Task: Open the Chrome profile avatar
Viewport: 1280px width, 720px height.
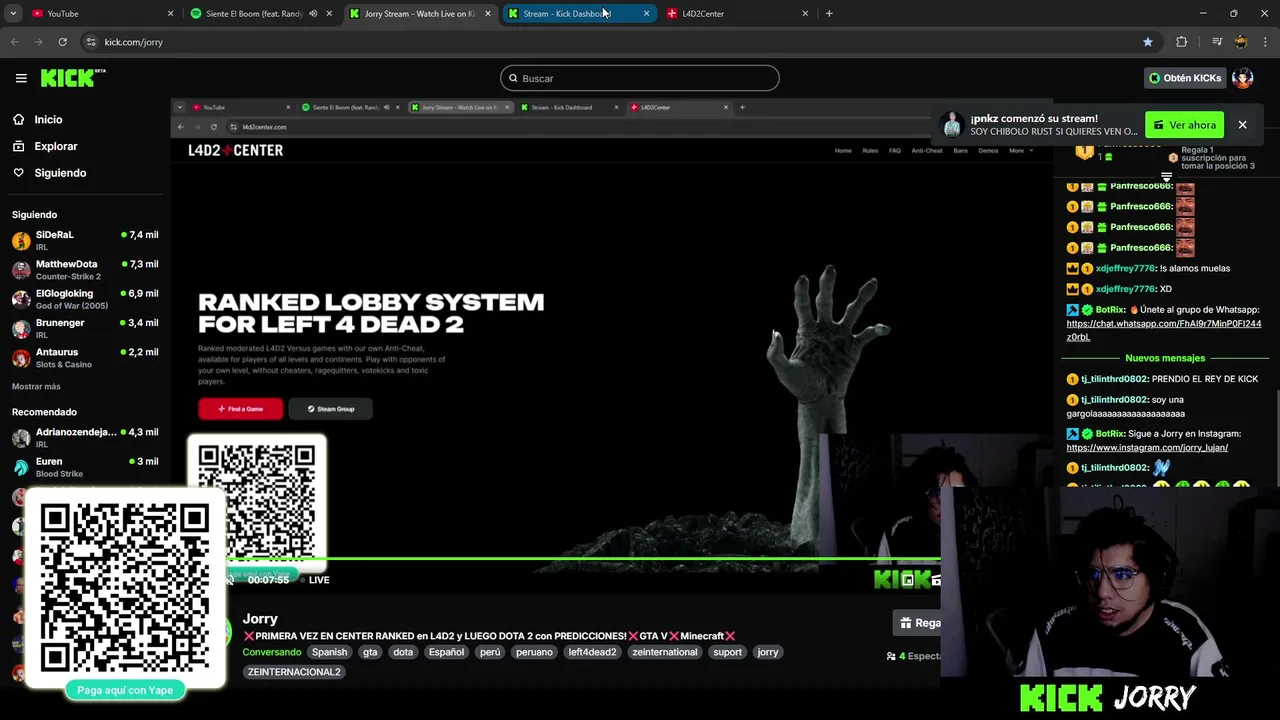Action: pyautogui.click(x=1241, y=42)
